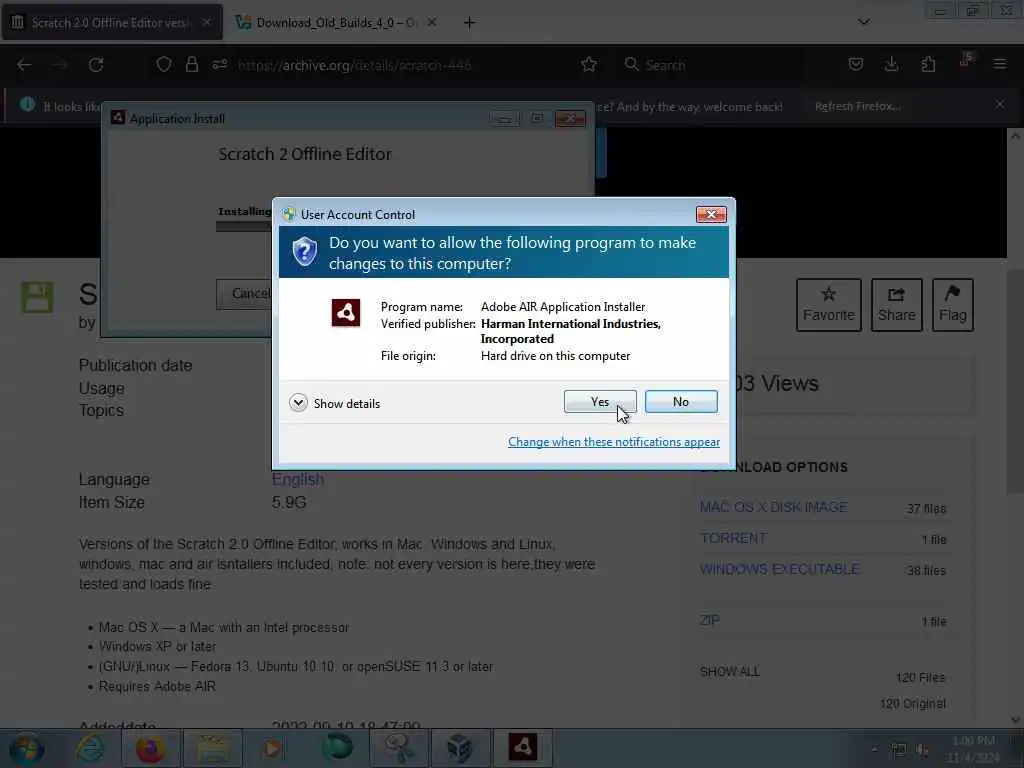Bookmark this page with the star
This screenshot has height=768, width=1024.
[x=588, y=64]
